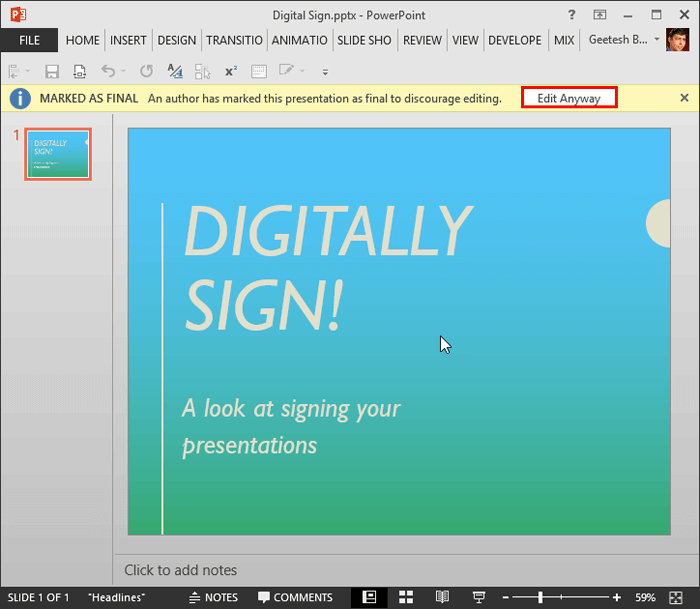Viewport: 700px width, 609px height.
Task: Open the TRANSITIONS ribbon tab
Action: (x=234, y=40)
